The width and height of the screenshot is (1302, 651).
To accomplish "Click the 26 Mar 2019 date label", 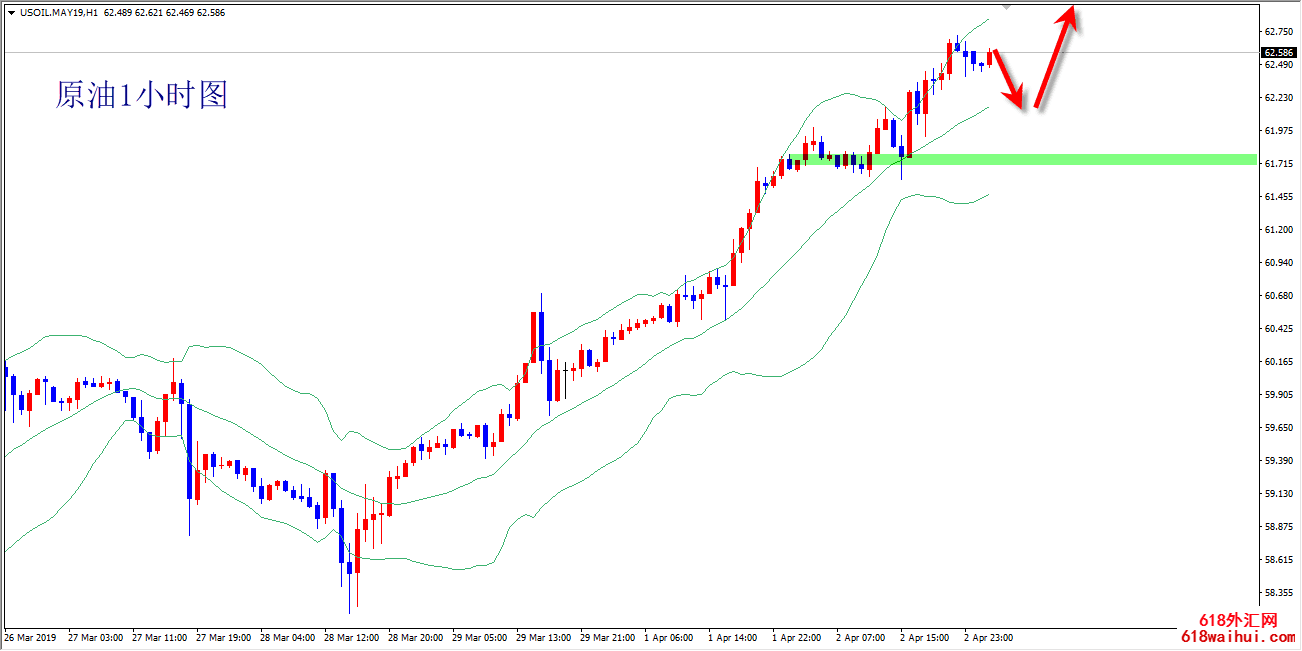I will (30, 637).
